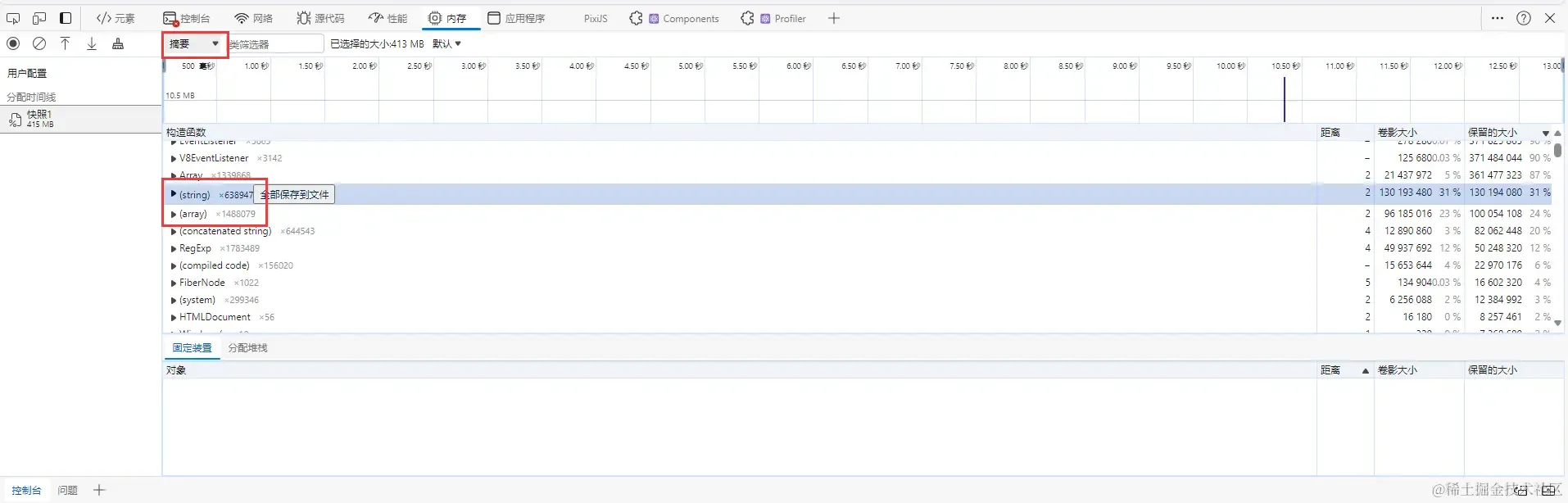This screenshot has width=1568, height=503.
Task: Click the inspect element picker icon
Action: 13,18
